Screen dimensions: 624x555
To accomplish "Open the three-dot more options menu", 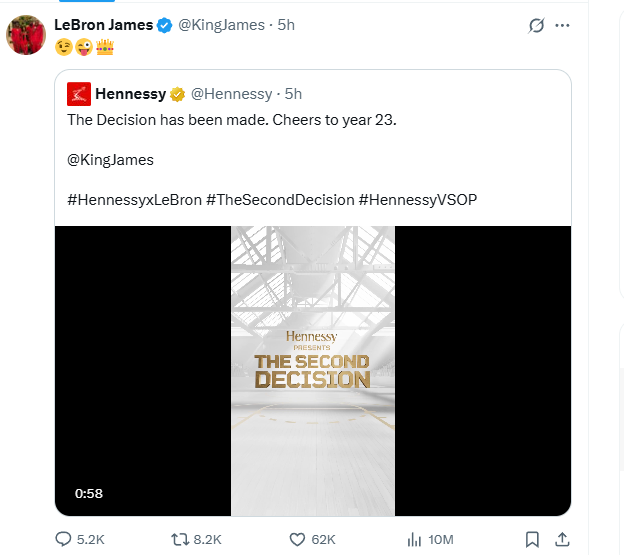I will coord(562,25).
